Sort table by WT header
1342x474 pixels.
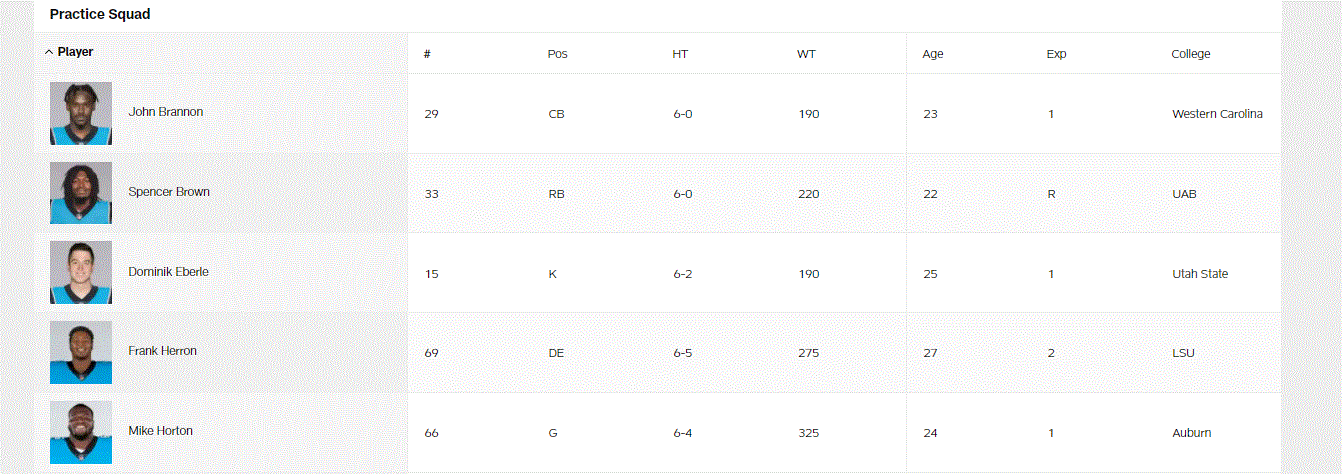[806, 54]
